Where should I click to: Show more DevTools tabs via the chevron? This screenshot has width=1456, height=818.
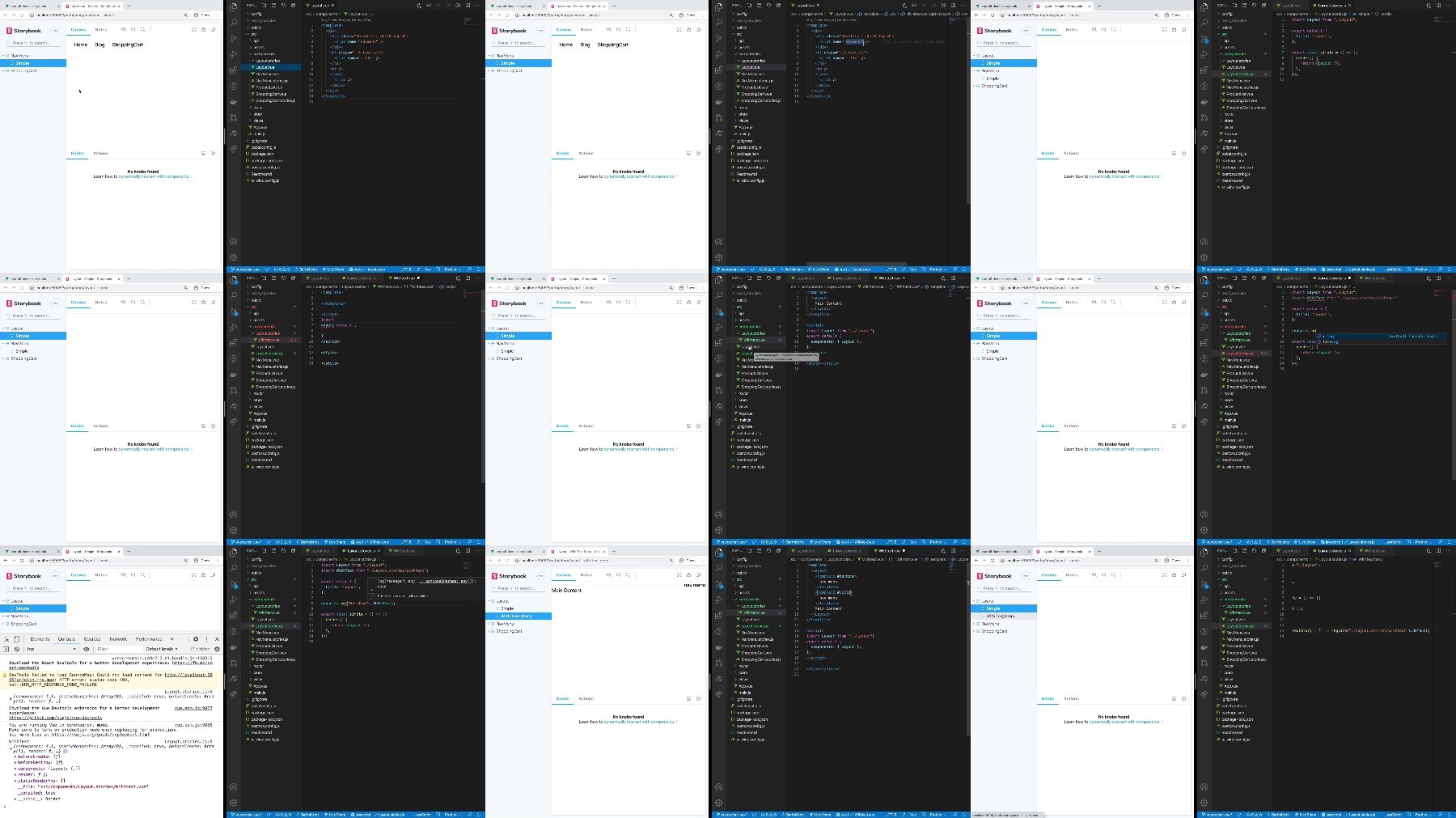[x=171, y=639]
